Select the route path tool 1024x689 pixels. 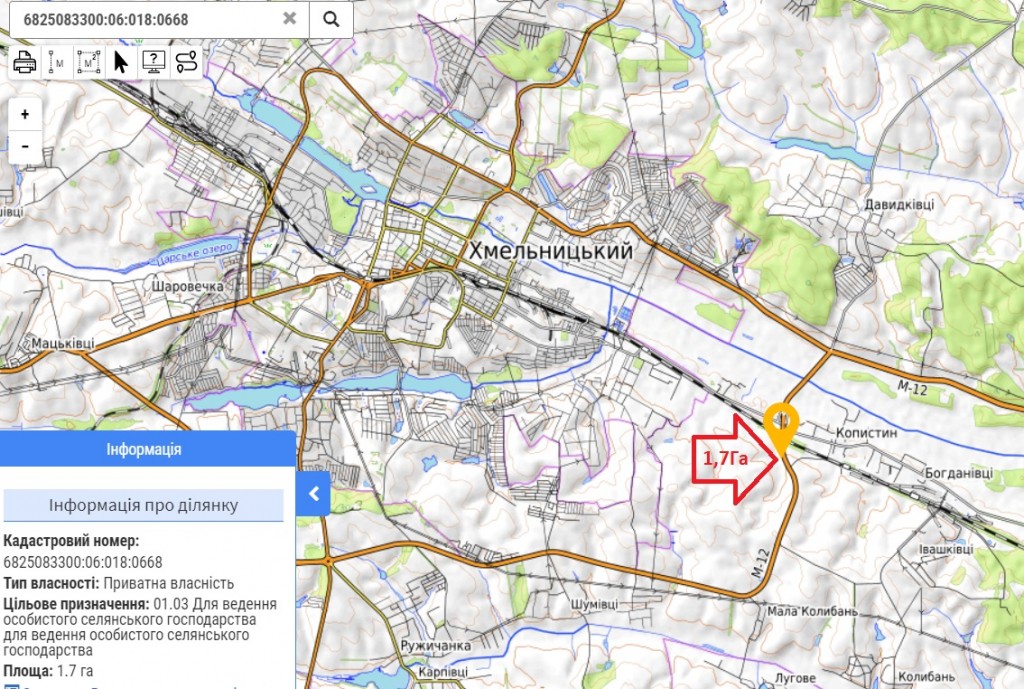pos(186,62)
